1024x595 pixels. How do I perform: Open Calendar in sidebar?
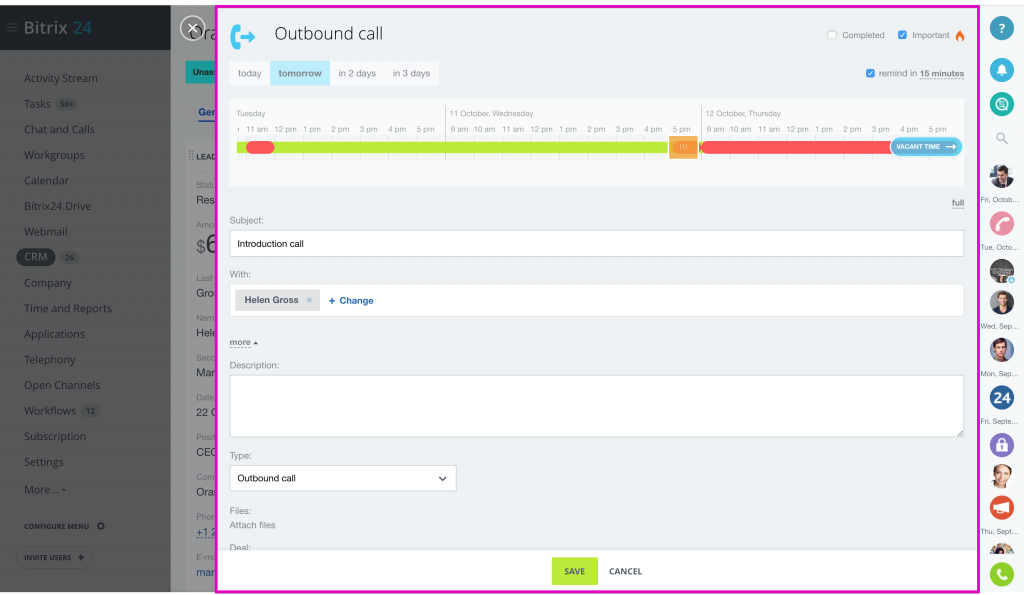(46, 180)
